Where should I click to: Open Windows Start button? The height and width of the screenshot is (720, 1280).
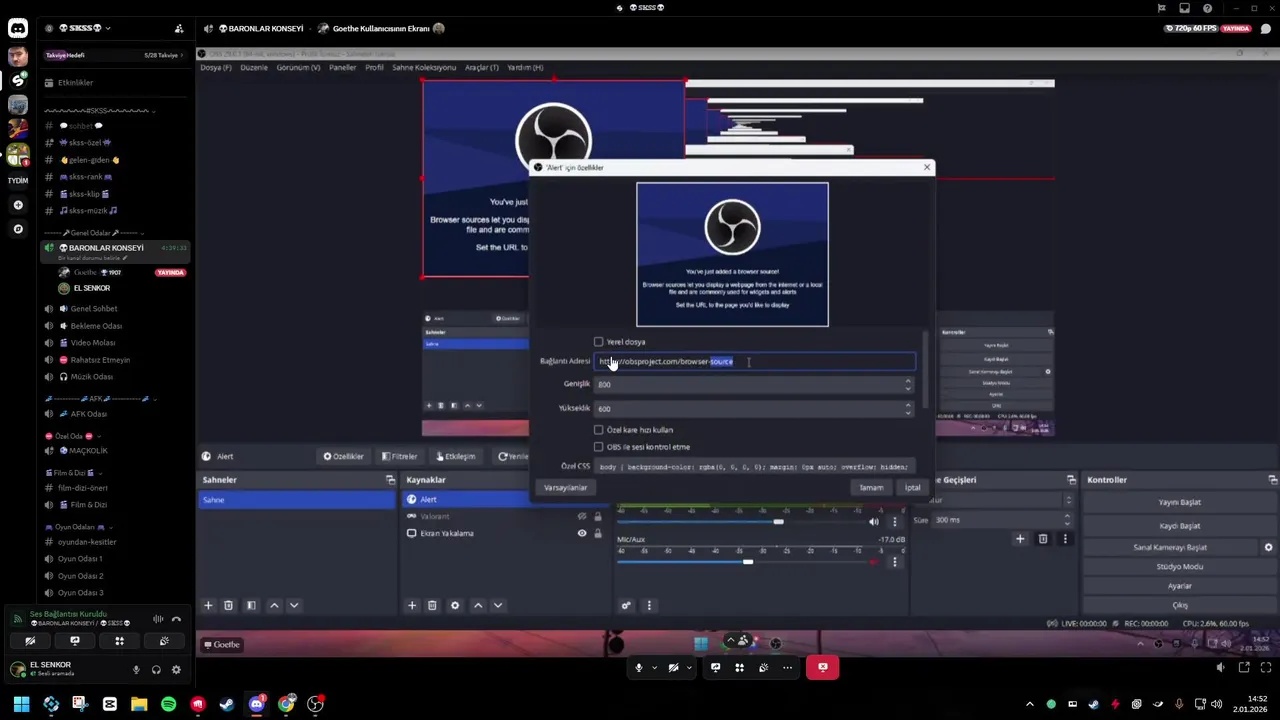pos(21,704)
